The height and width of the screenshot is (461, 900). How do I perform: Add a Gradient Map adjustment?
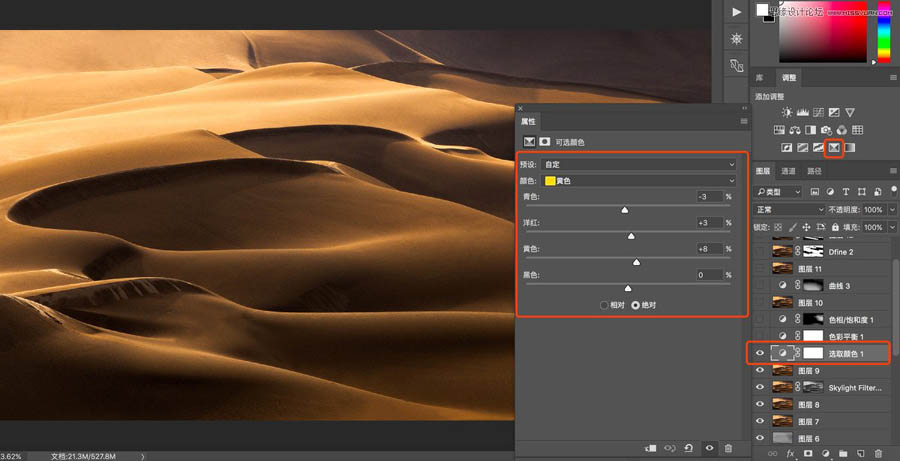(849, 148)
